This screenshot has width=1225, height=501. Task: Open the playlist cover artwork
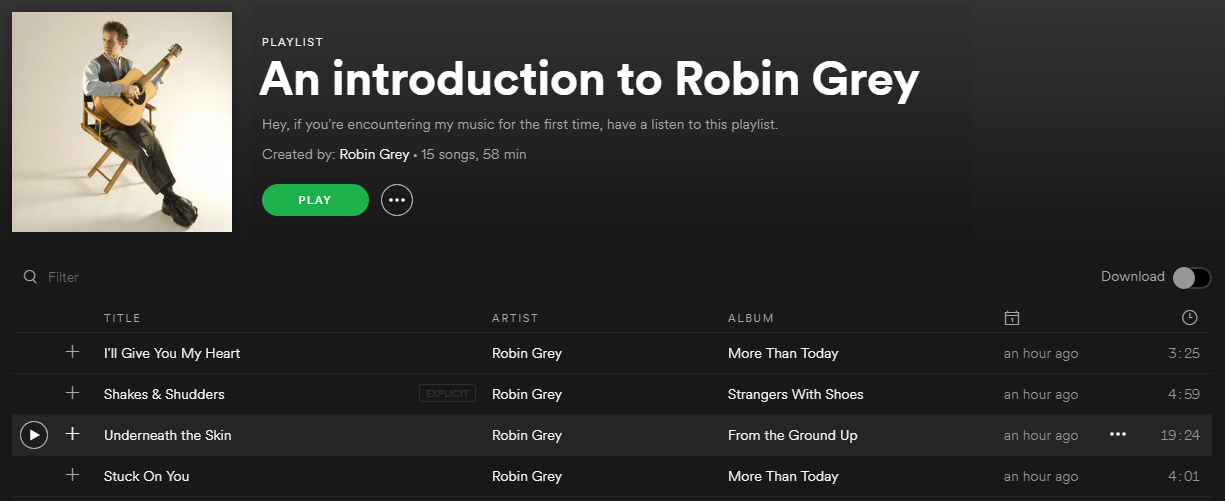tap(122, 122)
